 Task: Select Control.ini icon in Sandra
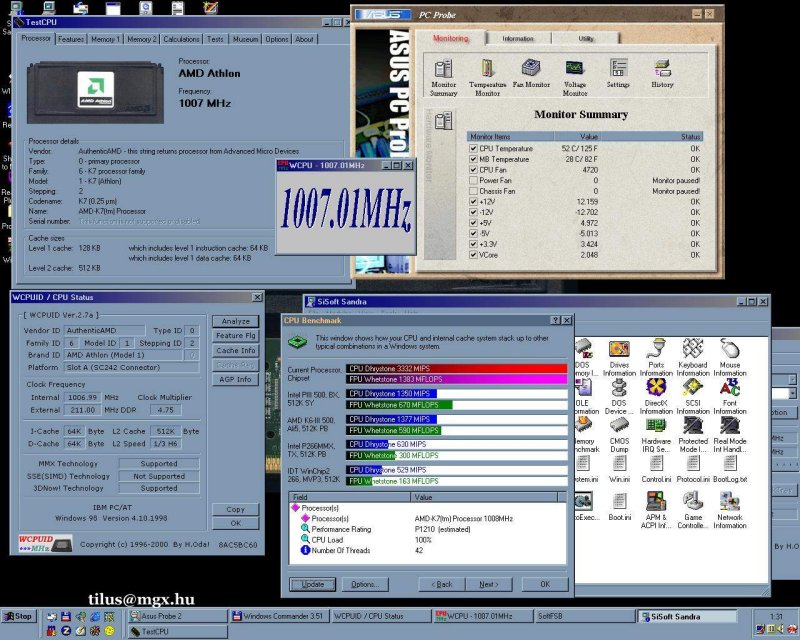(656, 469)
